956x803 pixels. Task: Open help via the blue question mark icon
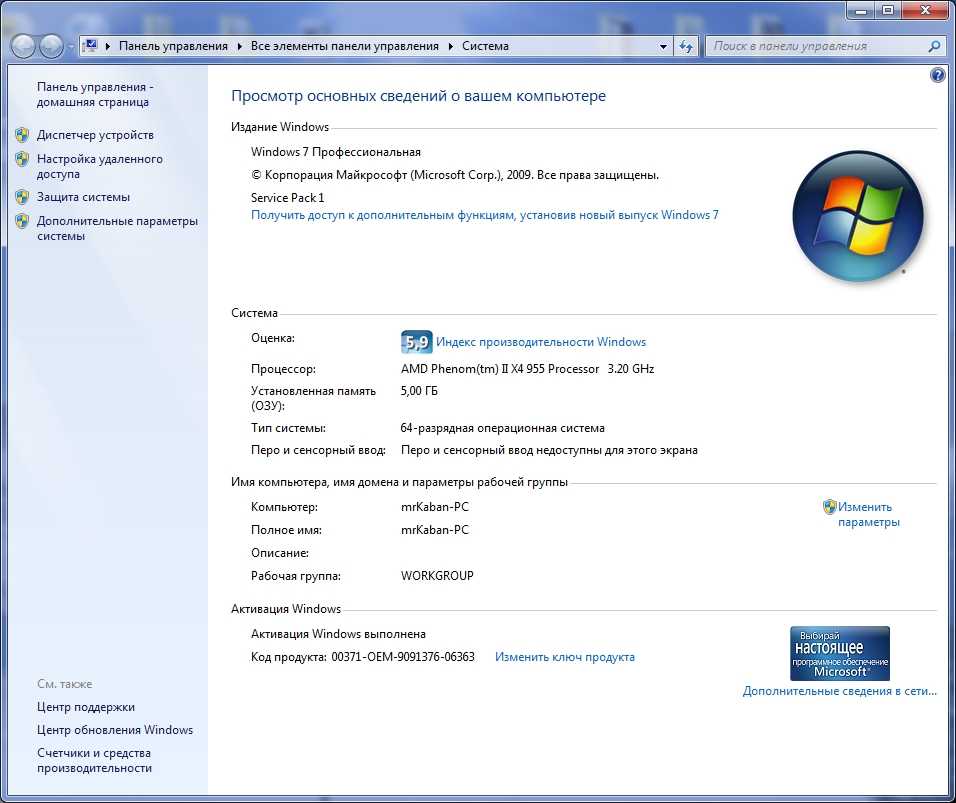[937, 75]
